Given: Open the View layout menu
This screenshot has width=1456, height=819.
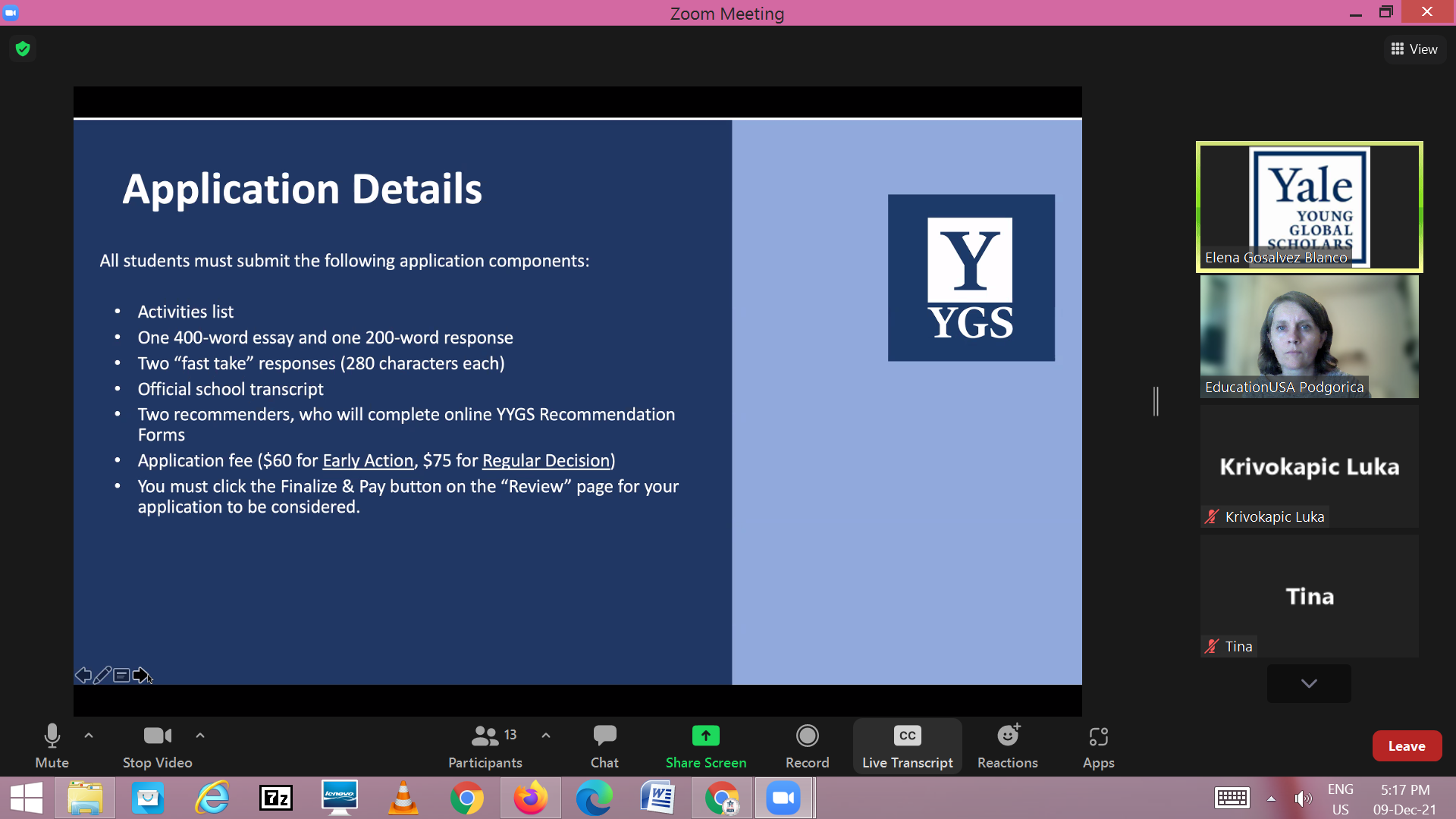Looking at the screenshot, I should coord(1414,49).
